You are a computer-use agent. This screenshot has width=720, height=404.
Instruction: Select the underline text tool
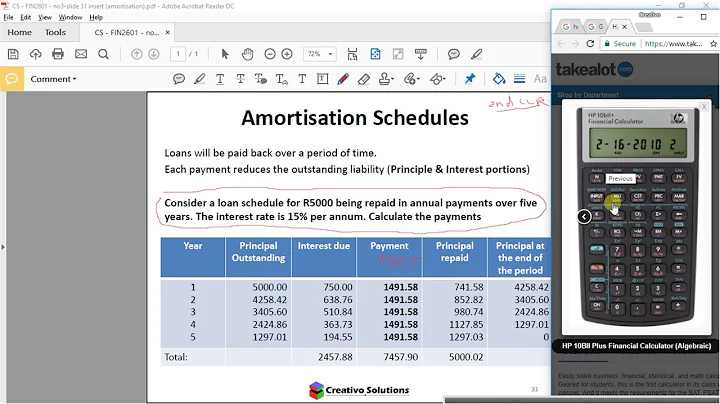[220, 79]
